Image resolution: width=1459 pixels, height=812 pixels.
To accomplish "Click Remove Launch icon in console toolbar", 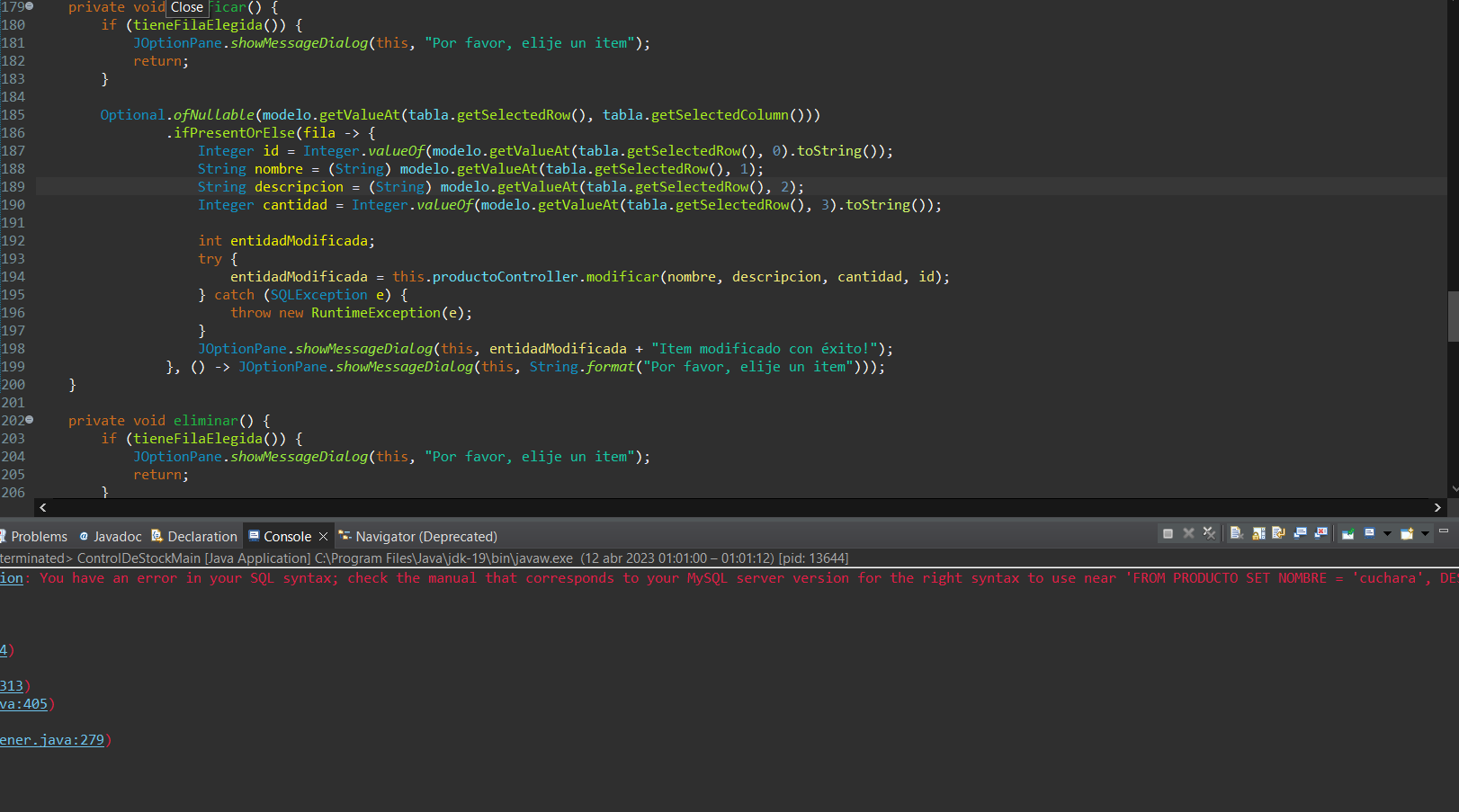I will [x=1188, y=533].
